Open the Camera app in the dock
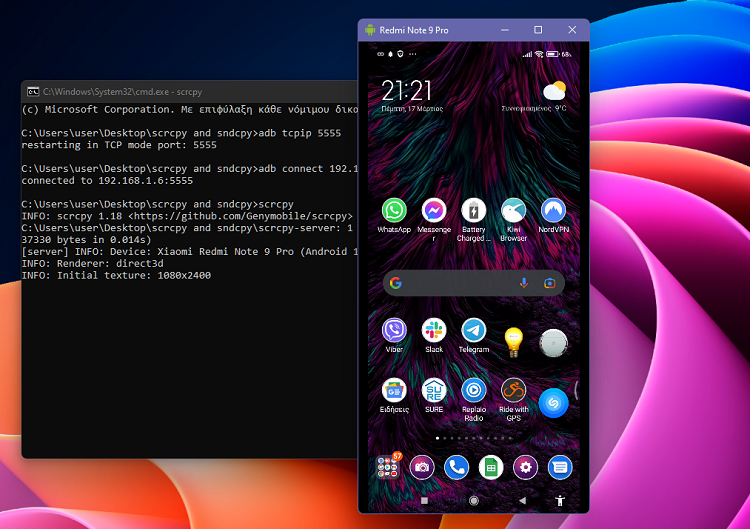The width and height of the screenshot is (750, 529). pos(422,467)
